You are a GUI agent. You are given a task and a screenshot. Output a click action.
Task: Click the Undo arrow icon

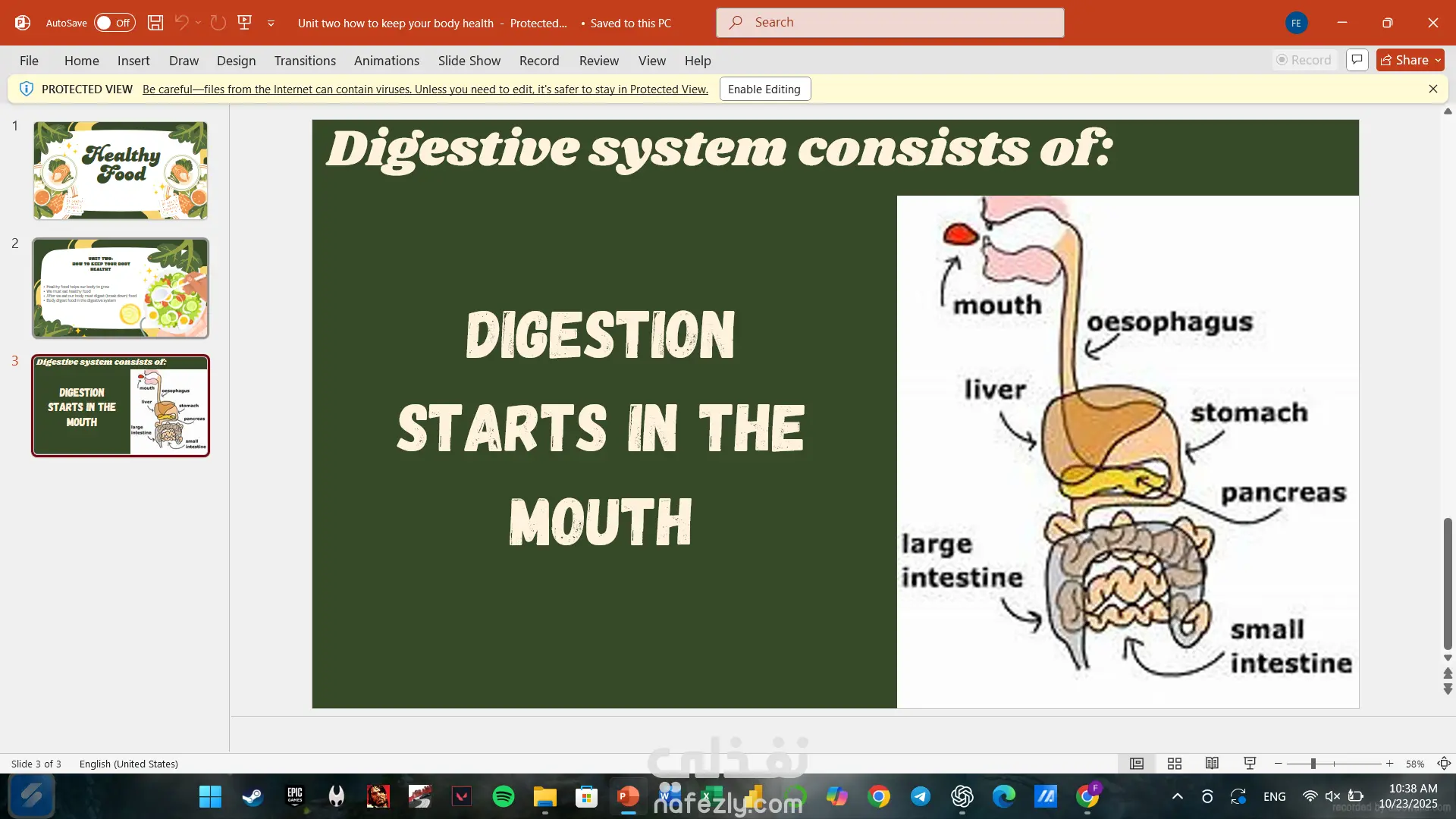pyautogui.click(x=181, y=23)
